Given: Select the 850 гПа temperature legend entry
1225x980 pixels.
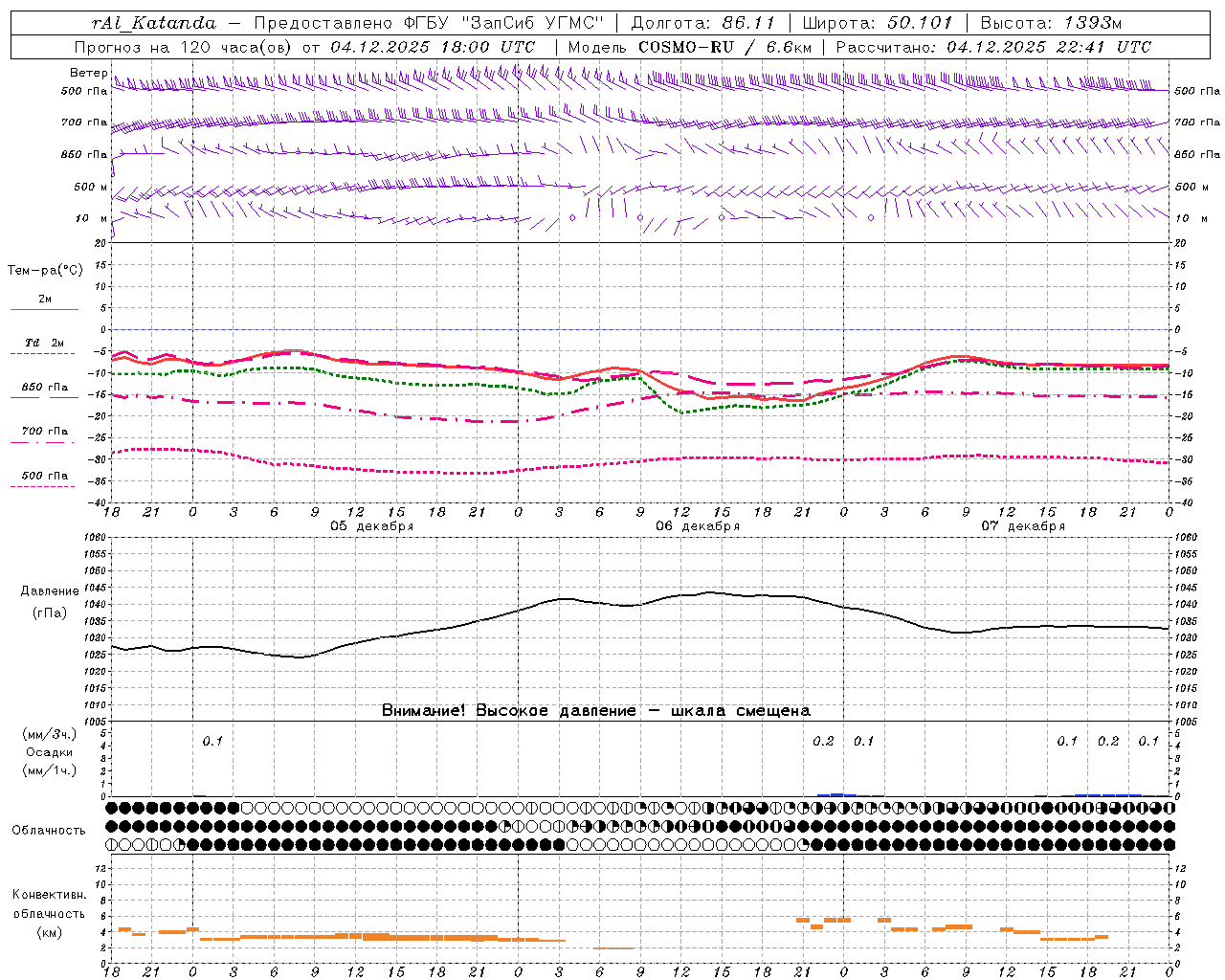Looking at the screenshot, I should pyautogui.click(x=44, y=388).
